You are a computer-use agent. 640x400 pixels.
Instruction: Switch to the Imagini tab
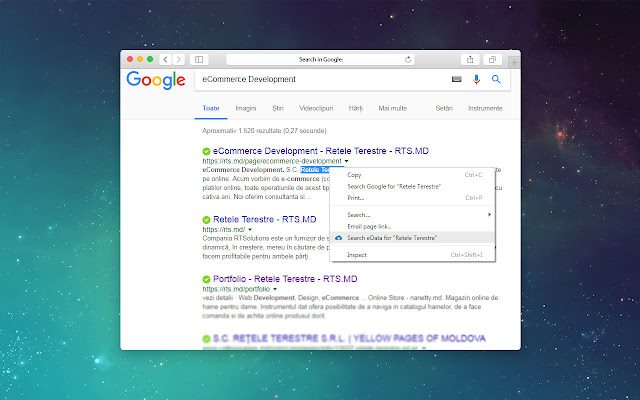pyautogui.click(x=245, y=107)
